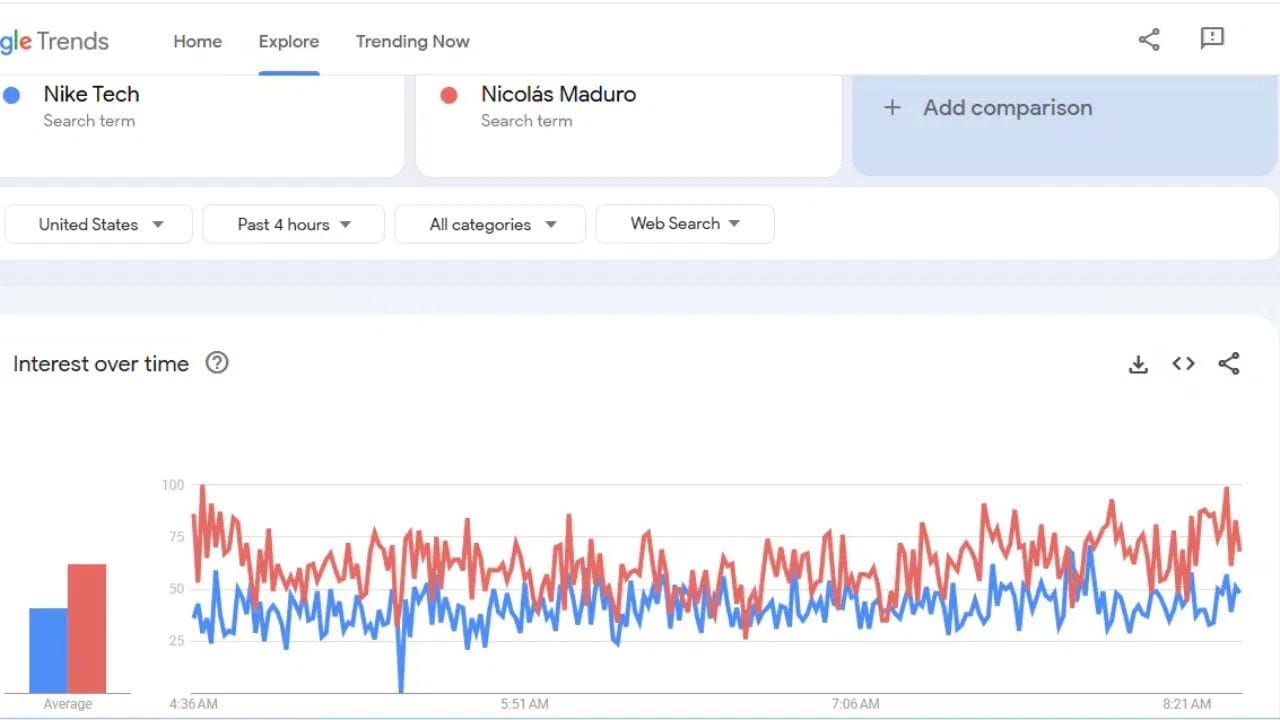The height and width of the screenshot is (720, 1280).
Task: Open help for Interest over time
Action: click(217, 363)
